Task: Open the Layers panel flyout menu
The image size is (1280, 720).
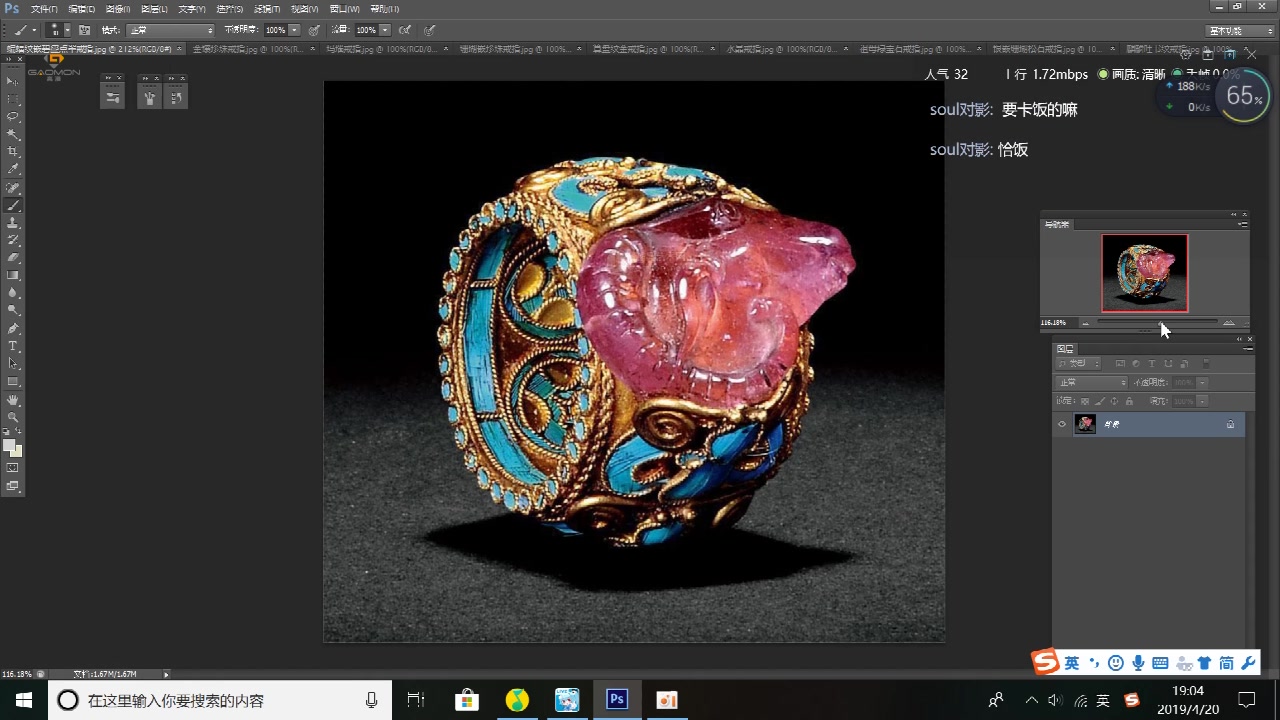Action: pyautogui.click(x=1247, y=349)
